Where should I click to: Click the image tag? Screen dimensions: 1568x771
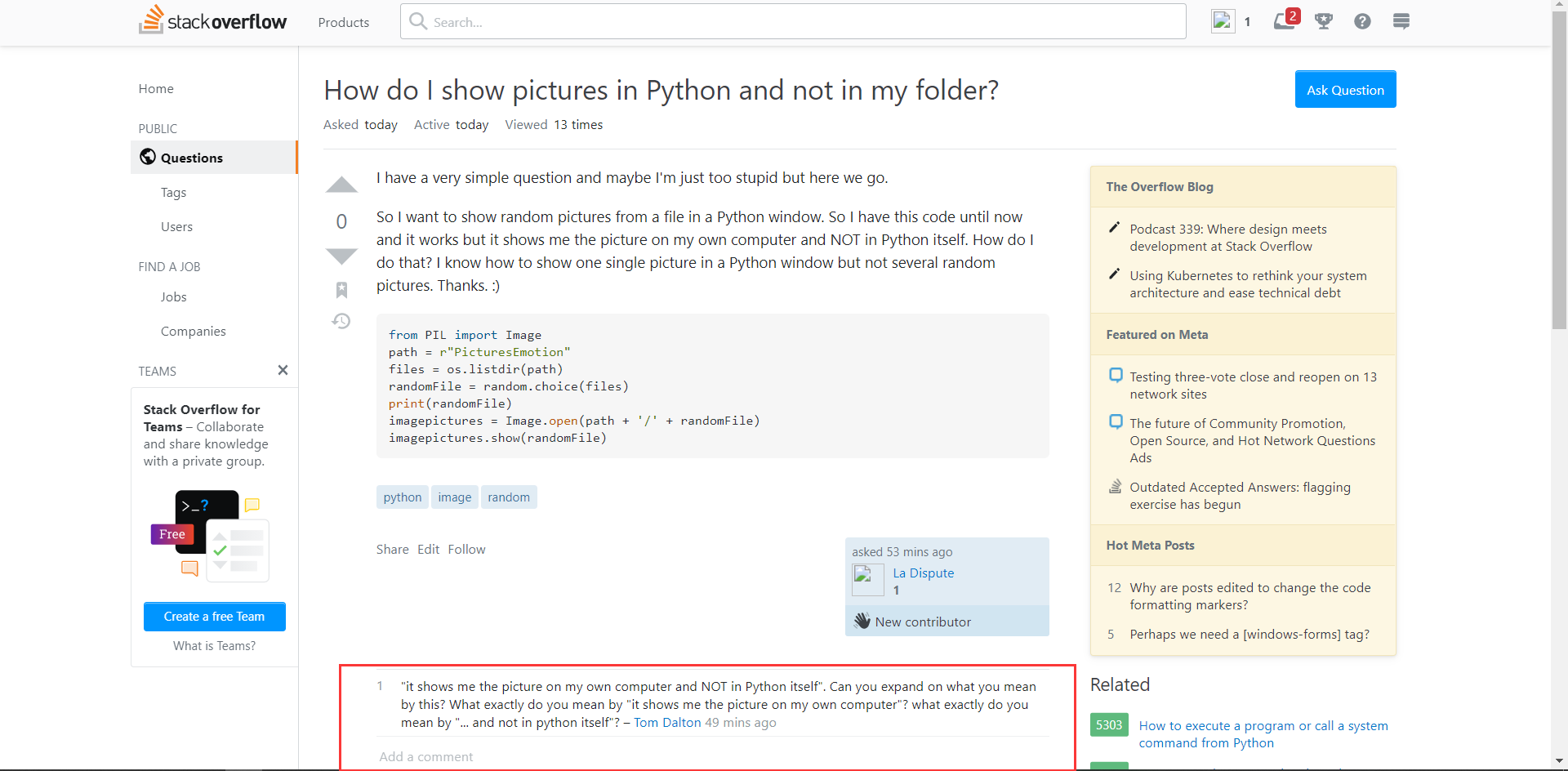click(455, 497)
